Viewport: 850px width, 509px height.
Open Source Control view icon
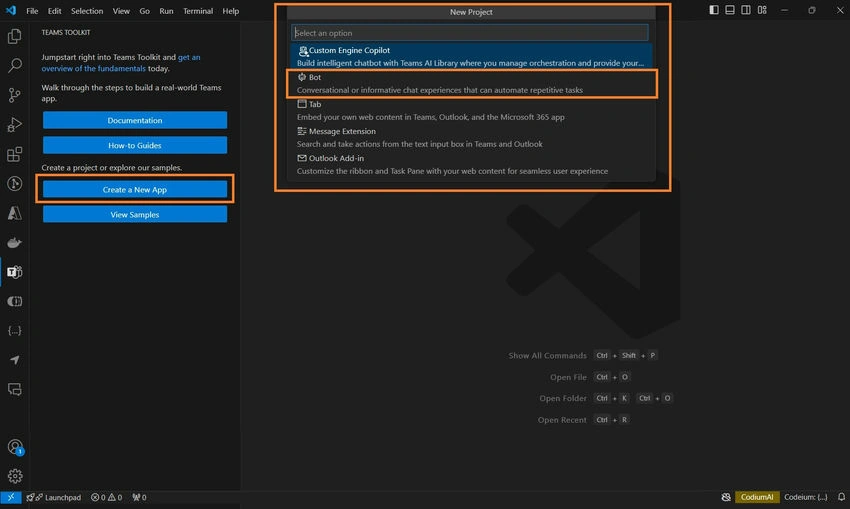pos(15,95)
